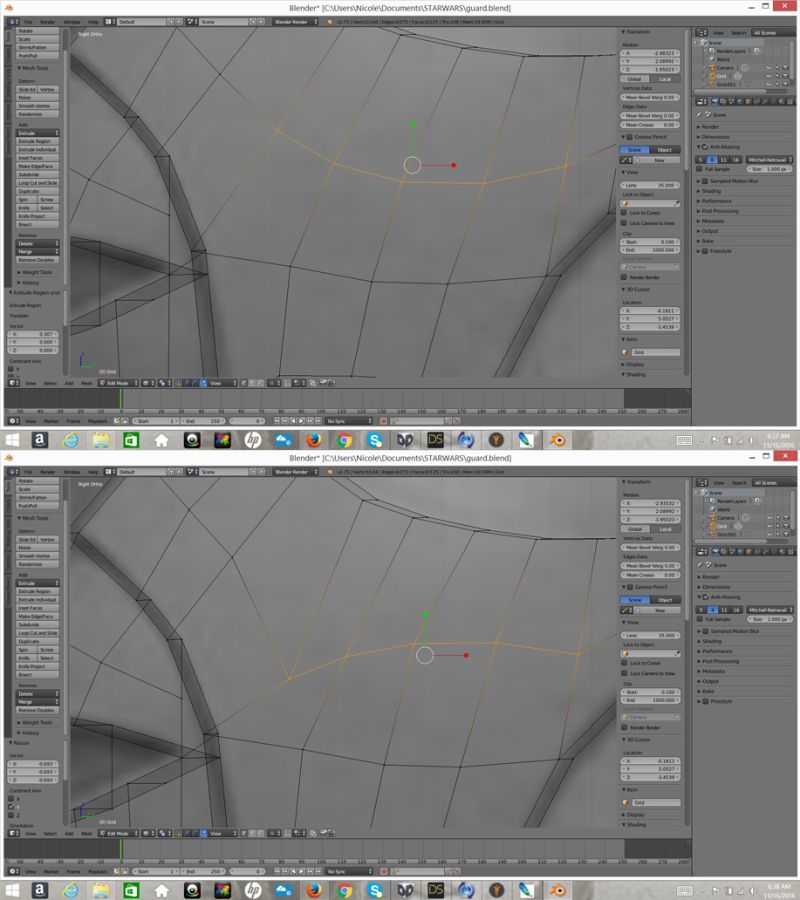Click the render camera icon beside RenderLayers

pyautogui.click(x=757, y=50)
